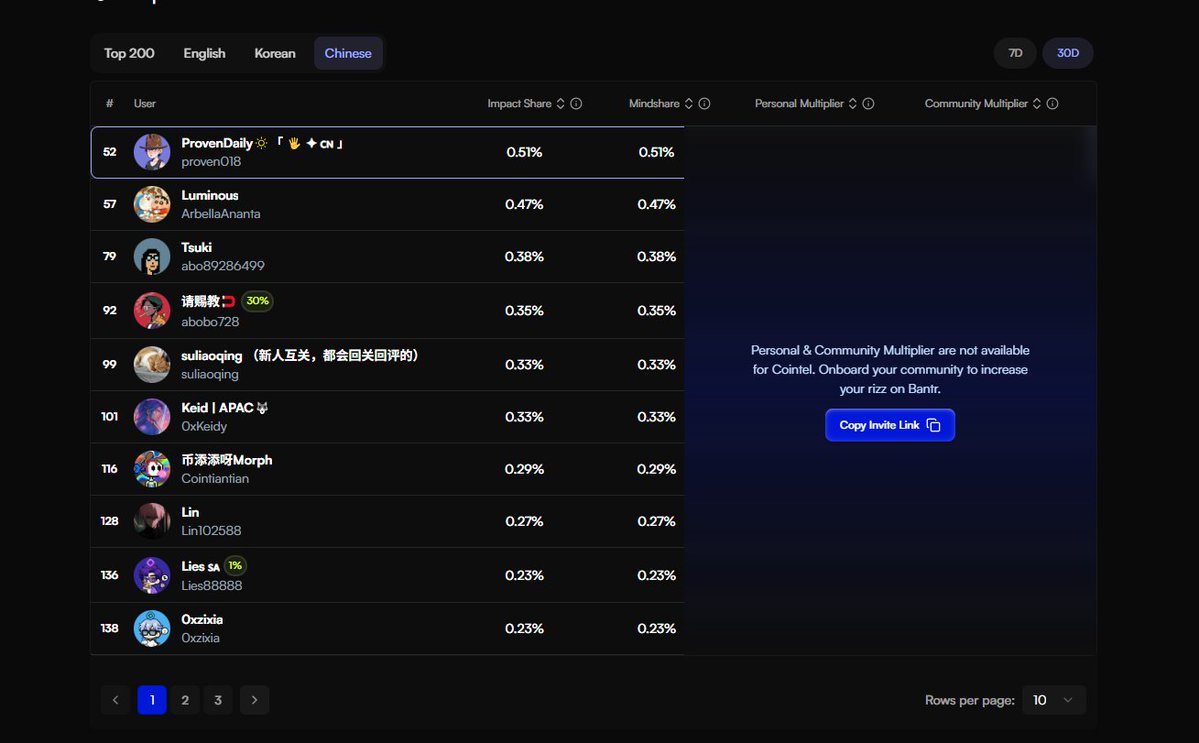This screenshot has width=1199, height=743.
Task: Open the Lies88888 avatar
Action: point(152,575)
